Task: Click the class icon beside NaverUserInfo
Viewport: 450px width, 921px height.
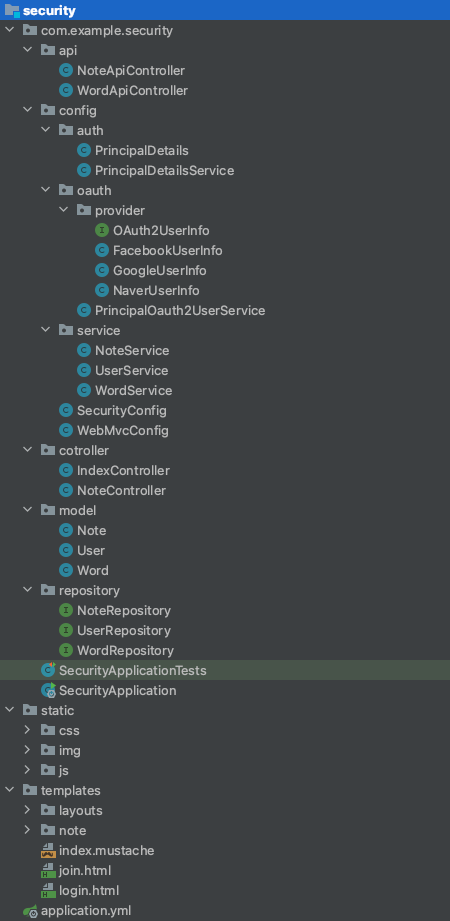Action: tap(102, 290)
